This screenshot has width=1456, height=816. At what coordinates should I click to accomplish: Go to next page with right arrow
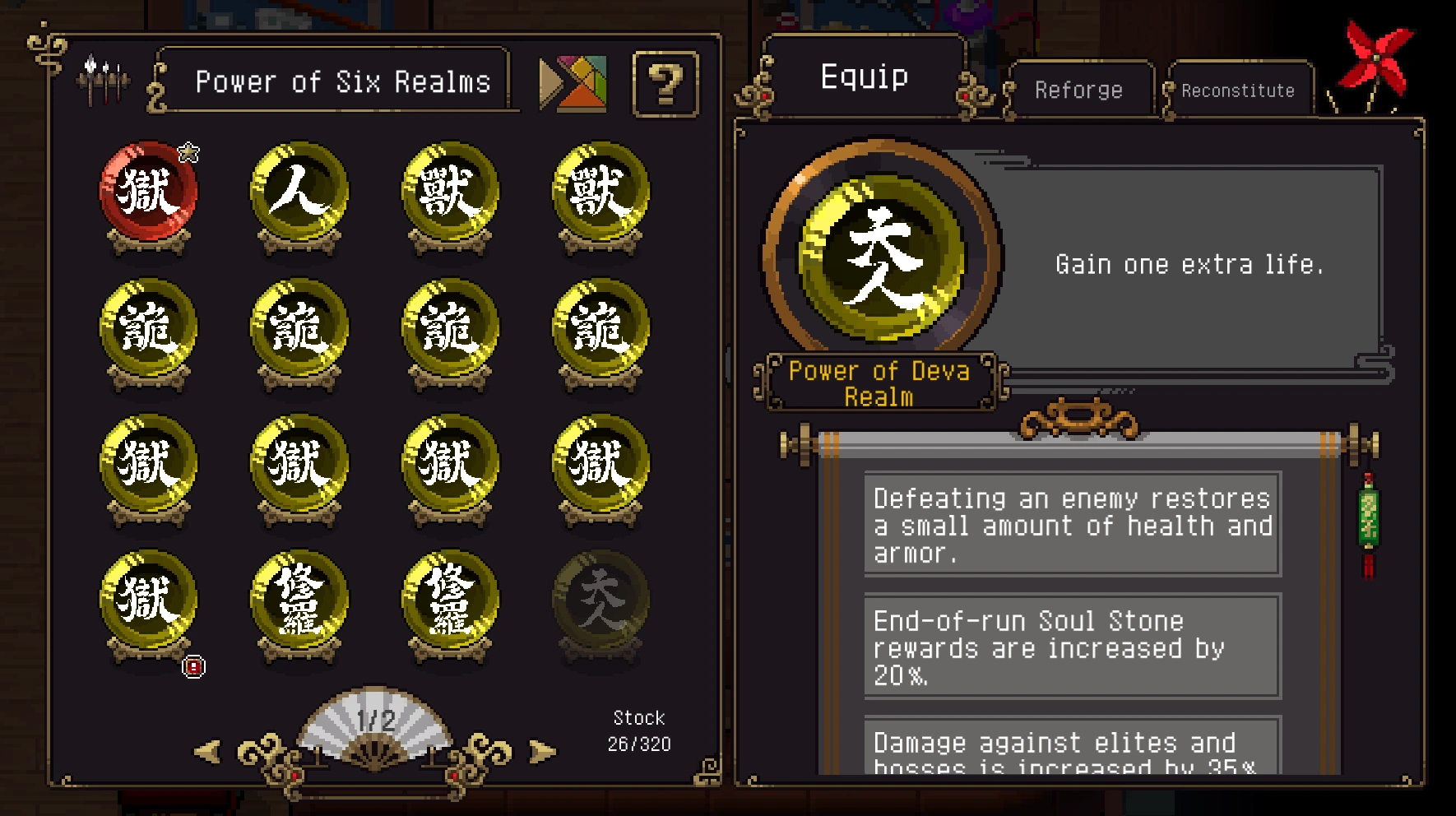(x=542, y=751)
